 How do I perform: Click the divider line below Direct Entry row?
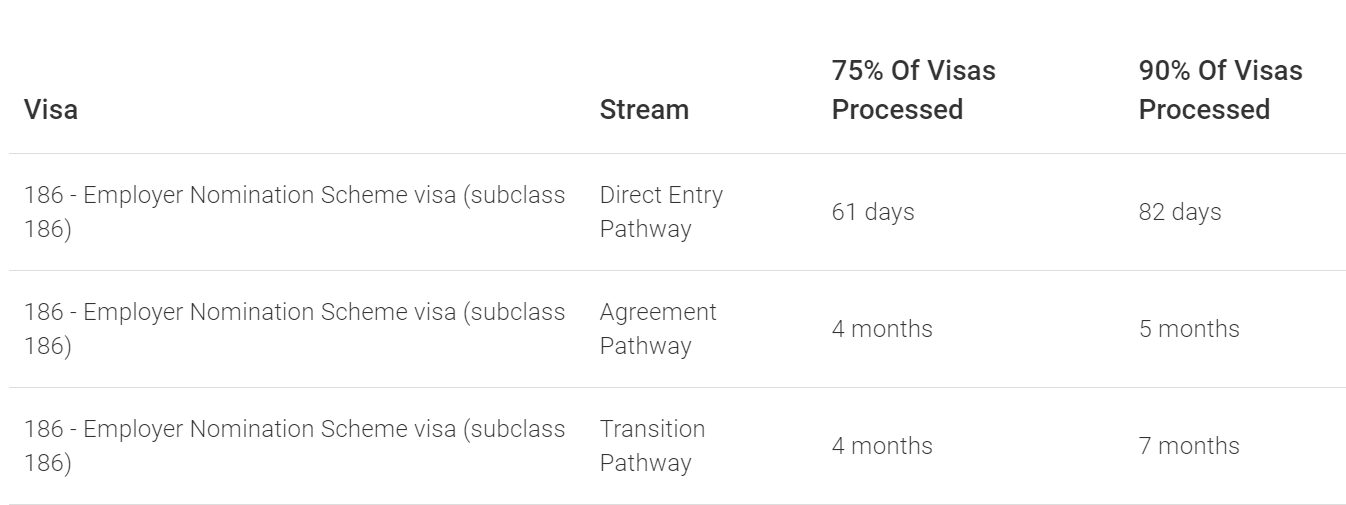click(x=677, y=270)
